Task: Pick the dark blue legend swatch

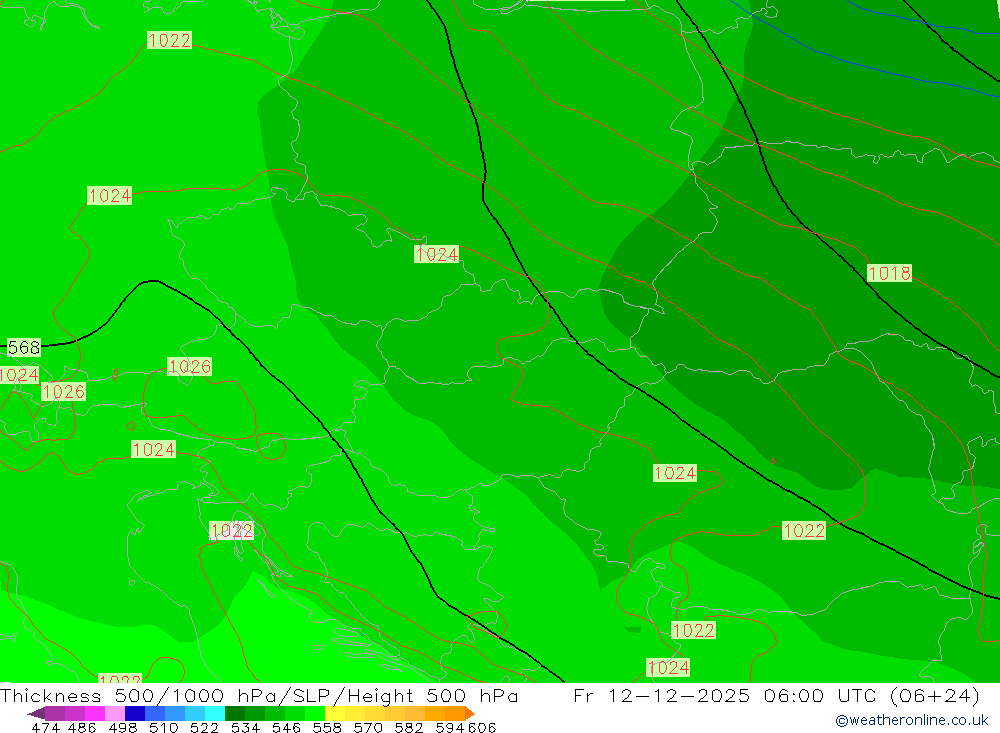Action: (135, 713)
